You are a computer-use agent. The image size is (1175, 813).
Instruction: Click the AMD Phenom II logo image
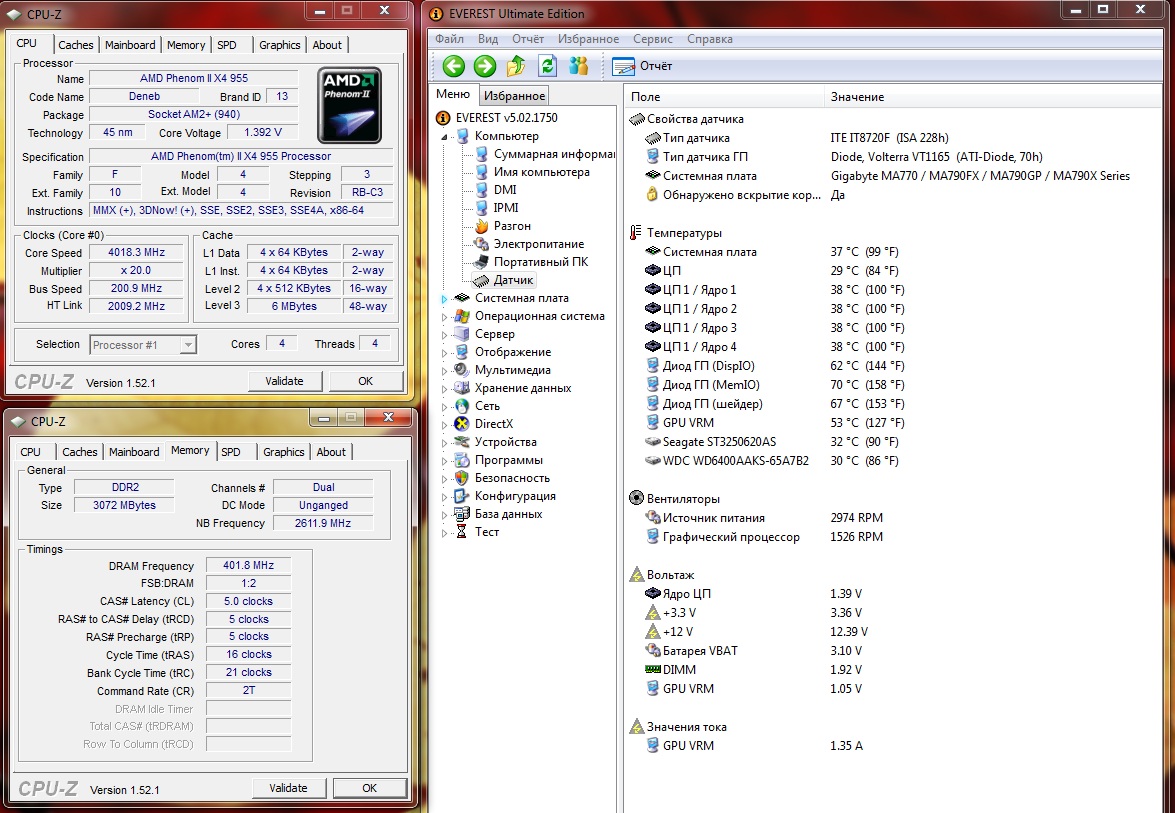tap(349, 105)
